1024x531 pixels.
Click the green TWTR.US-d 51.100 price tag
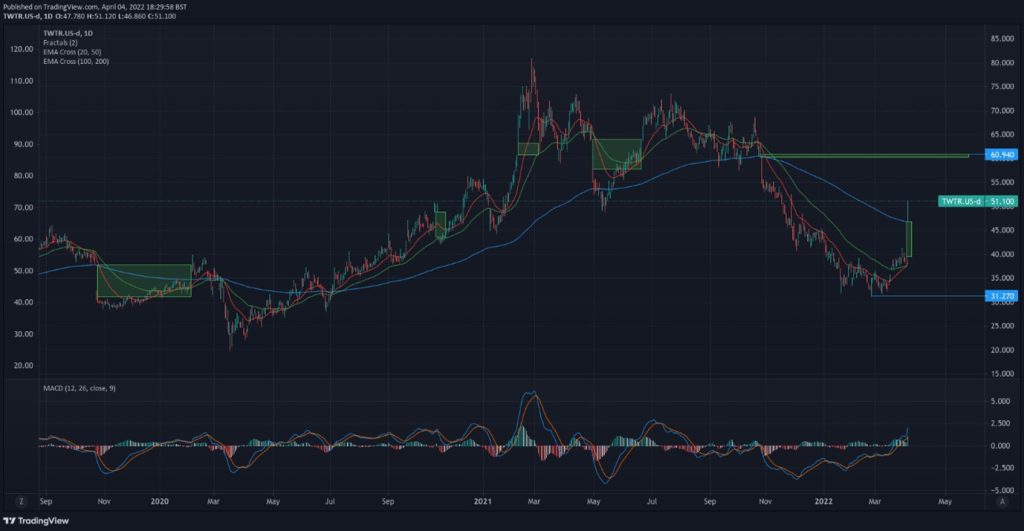[978, 201]
